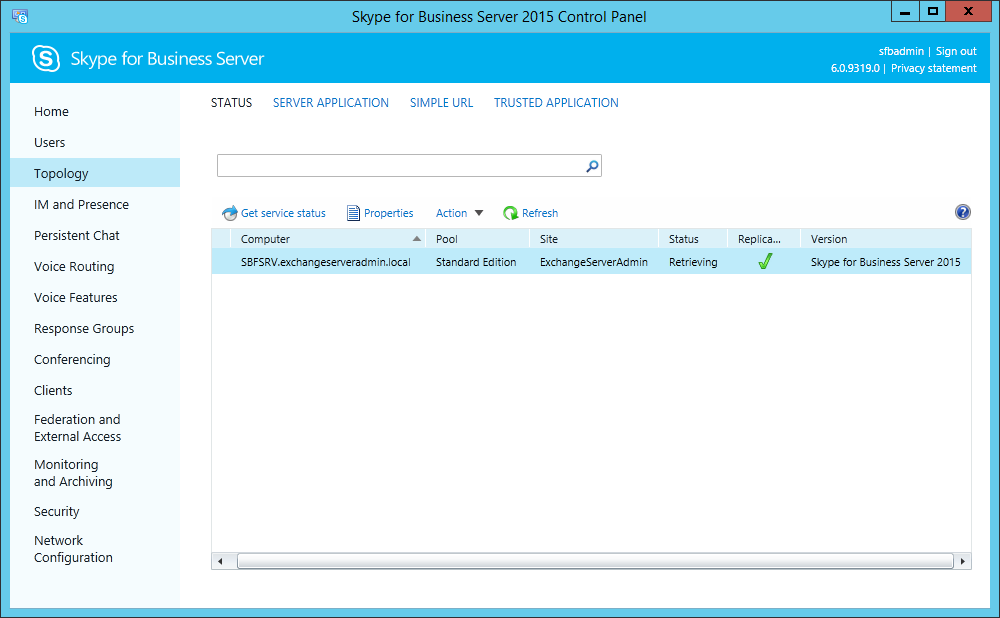Open IM and Presence settings
1000x618 pixels.
tap(82, 204)
